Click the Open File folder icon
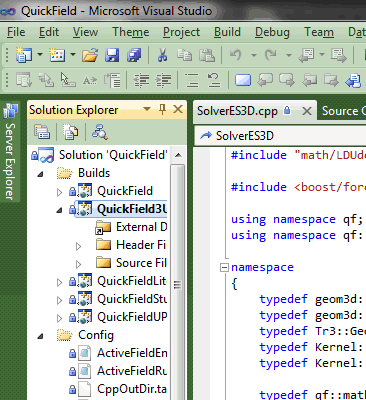366x400 pixels. click(90, 55)
